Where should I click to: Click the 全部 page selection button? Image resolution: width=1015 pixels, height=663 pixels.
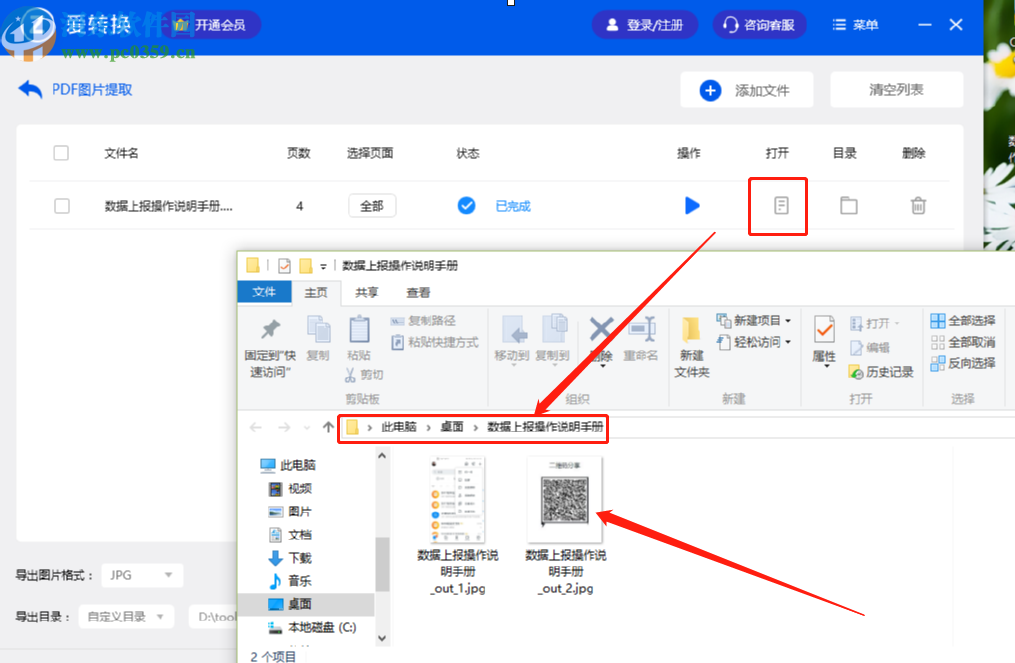pyautogui.click(x=372, y=206)
